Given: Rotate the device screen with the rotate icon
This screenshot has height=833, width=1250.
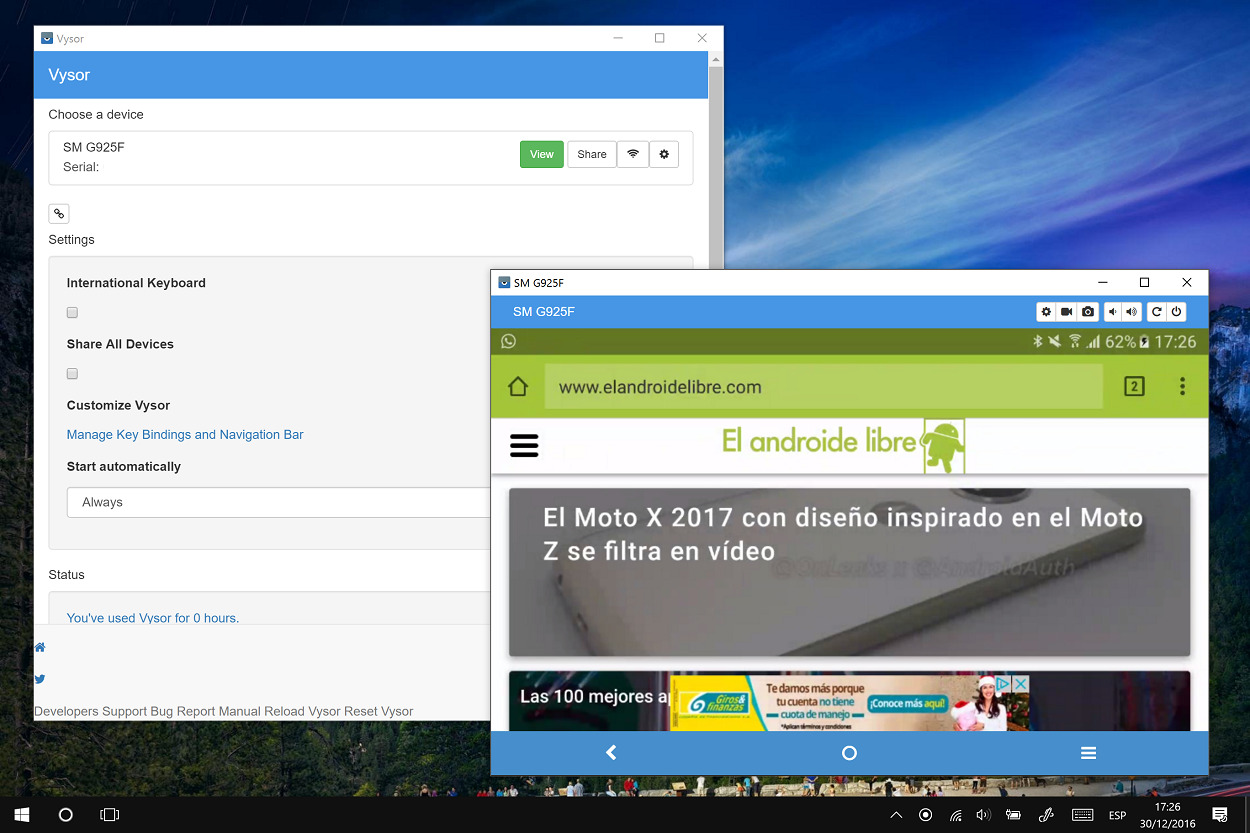Looking at the screenshot, I should point(1156,312).
